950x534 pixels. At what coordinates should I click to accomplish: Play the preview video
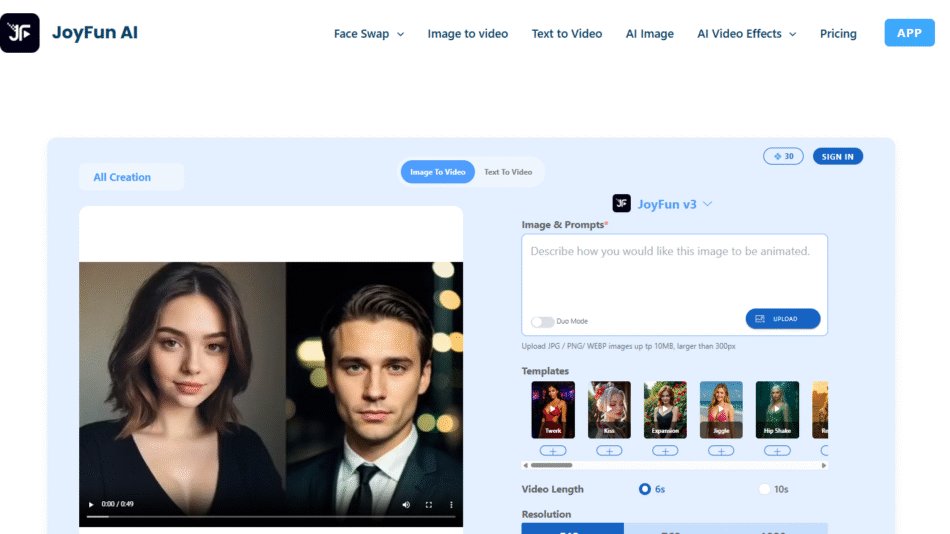pos(91,505)
